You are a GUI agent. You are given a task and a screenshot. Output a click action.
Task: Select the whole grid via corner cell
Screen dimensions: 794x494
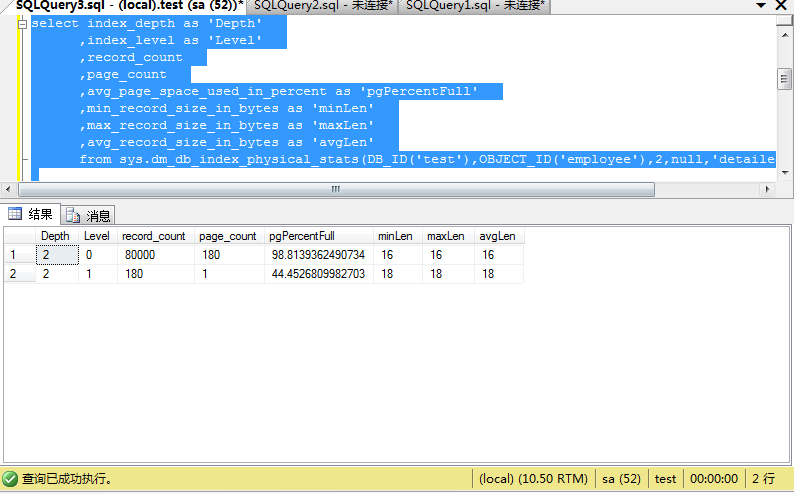pos(20,236)
